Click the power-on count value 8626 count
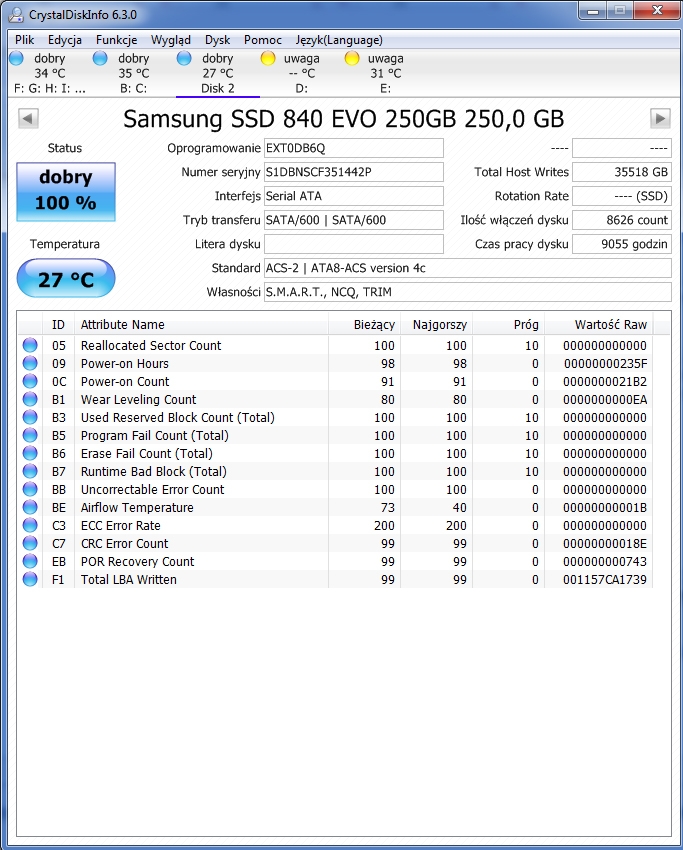The image size is (683, 850). (622, 220)
